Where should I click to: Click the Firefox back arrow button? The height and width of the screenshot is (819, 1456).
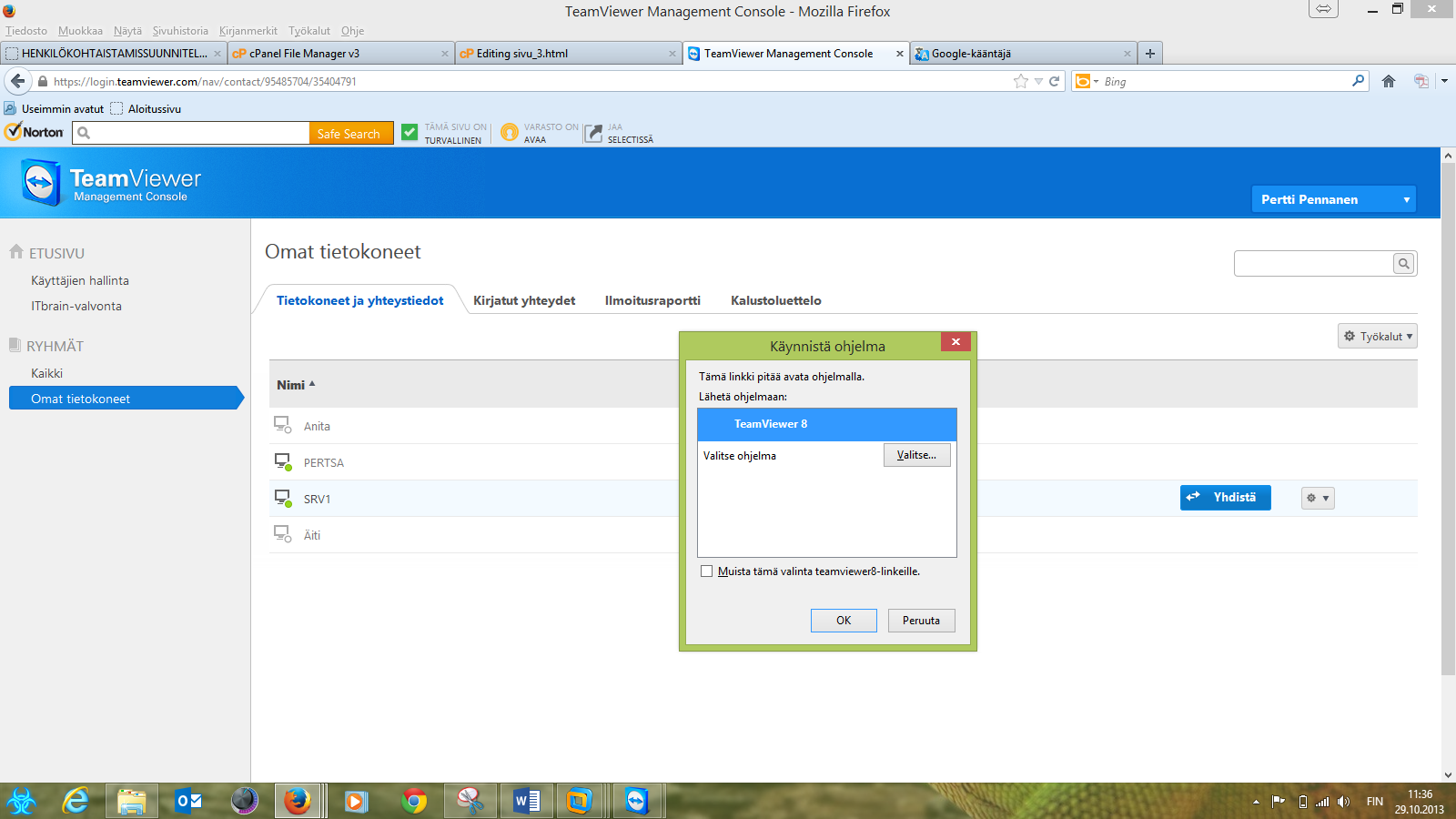pos(18,81)
